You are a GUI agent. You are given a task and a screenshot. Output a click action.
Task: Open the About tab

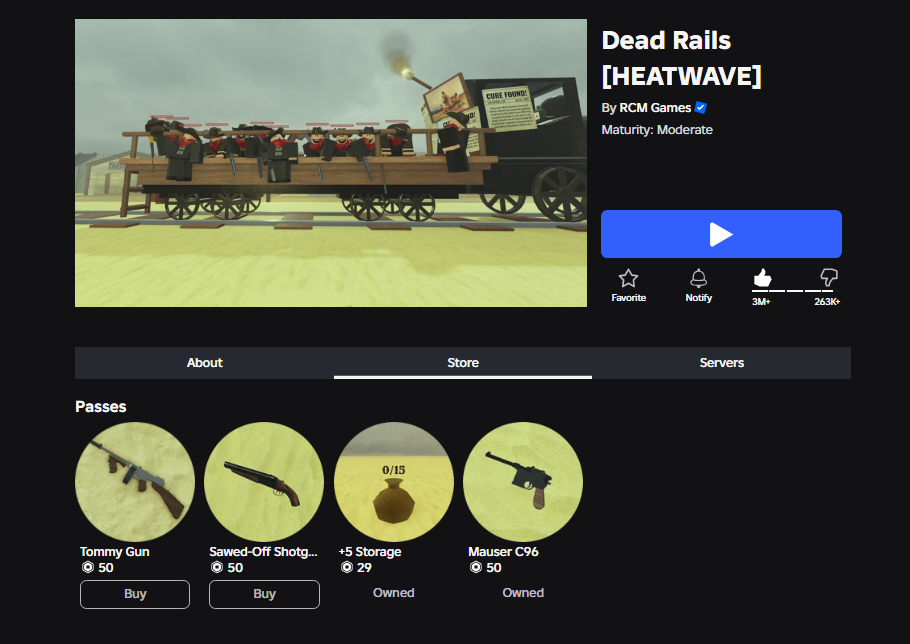tap(204, 363)
